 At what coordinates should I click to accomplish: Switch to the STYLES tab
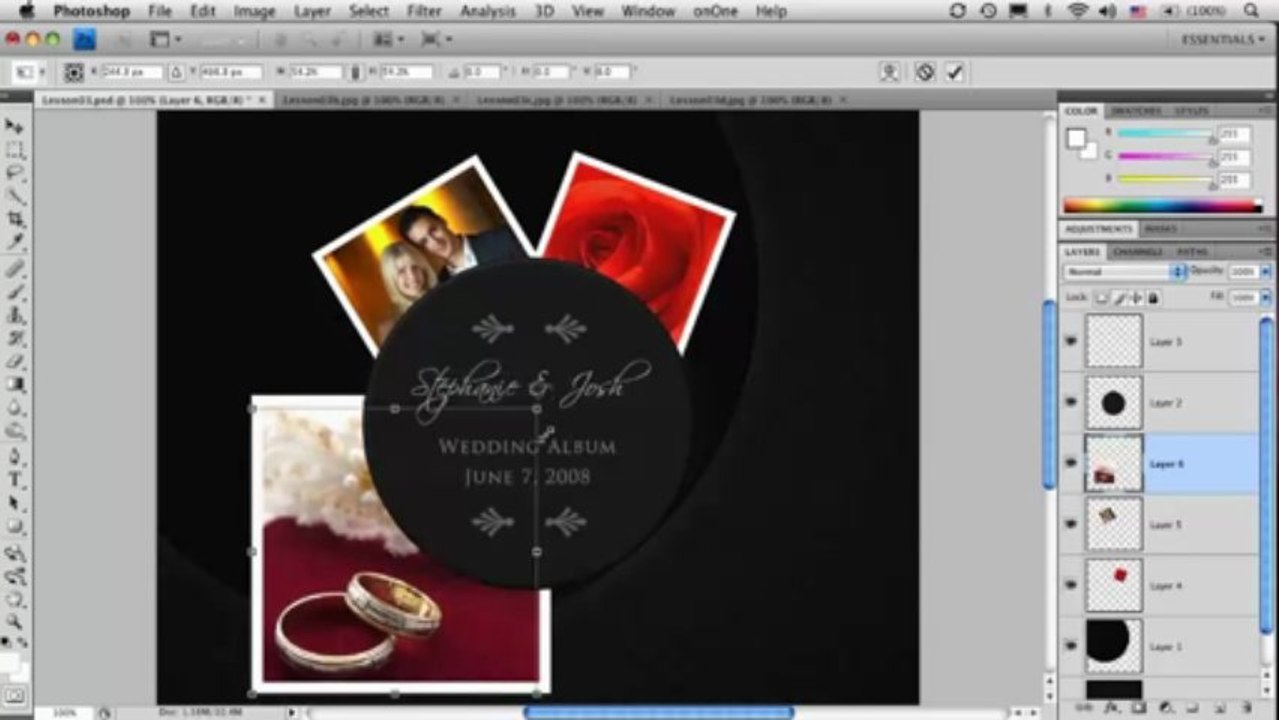[1191, 111]
